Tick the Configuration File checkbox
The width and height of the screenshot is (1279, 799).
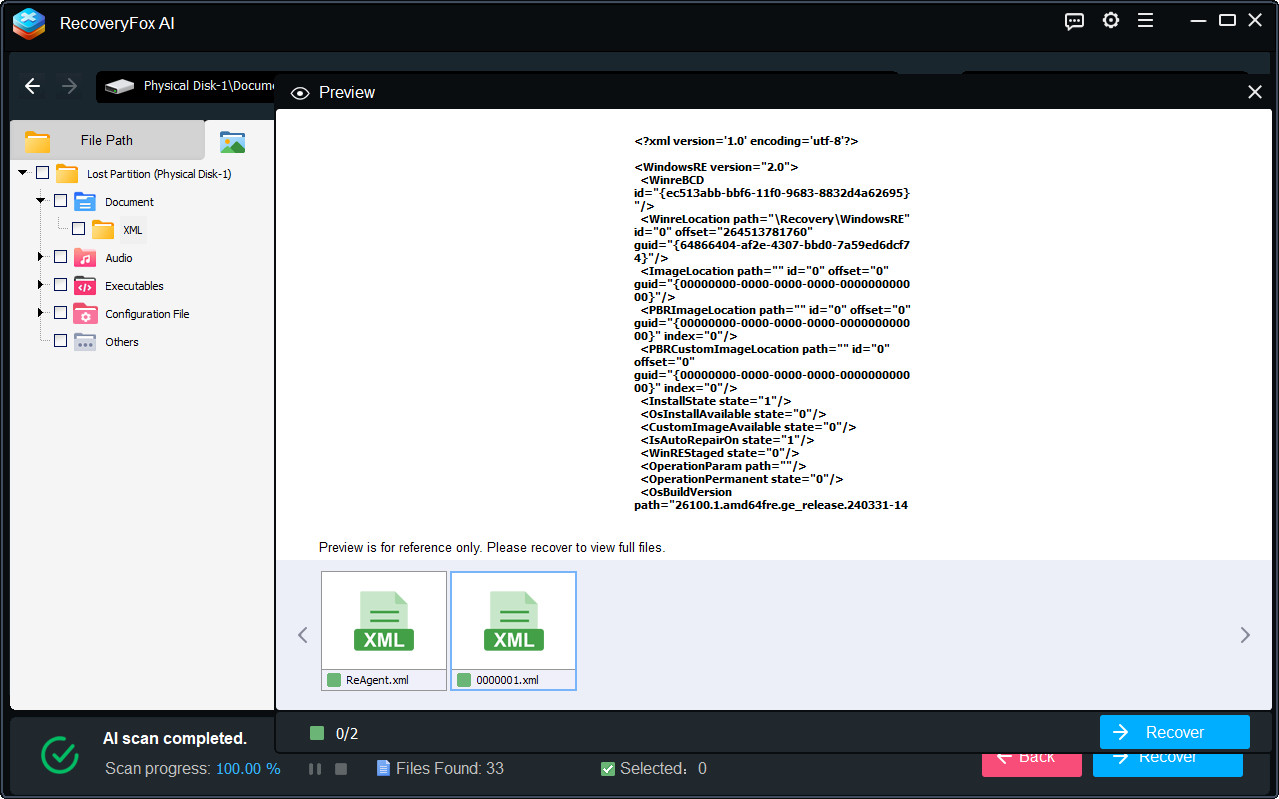tap(60, 313)
